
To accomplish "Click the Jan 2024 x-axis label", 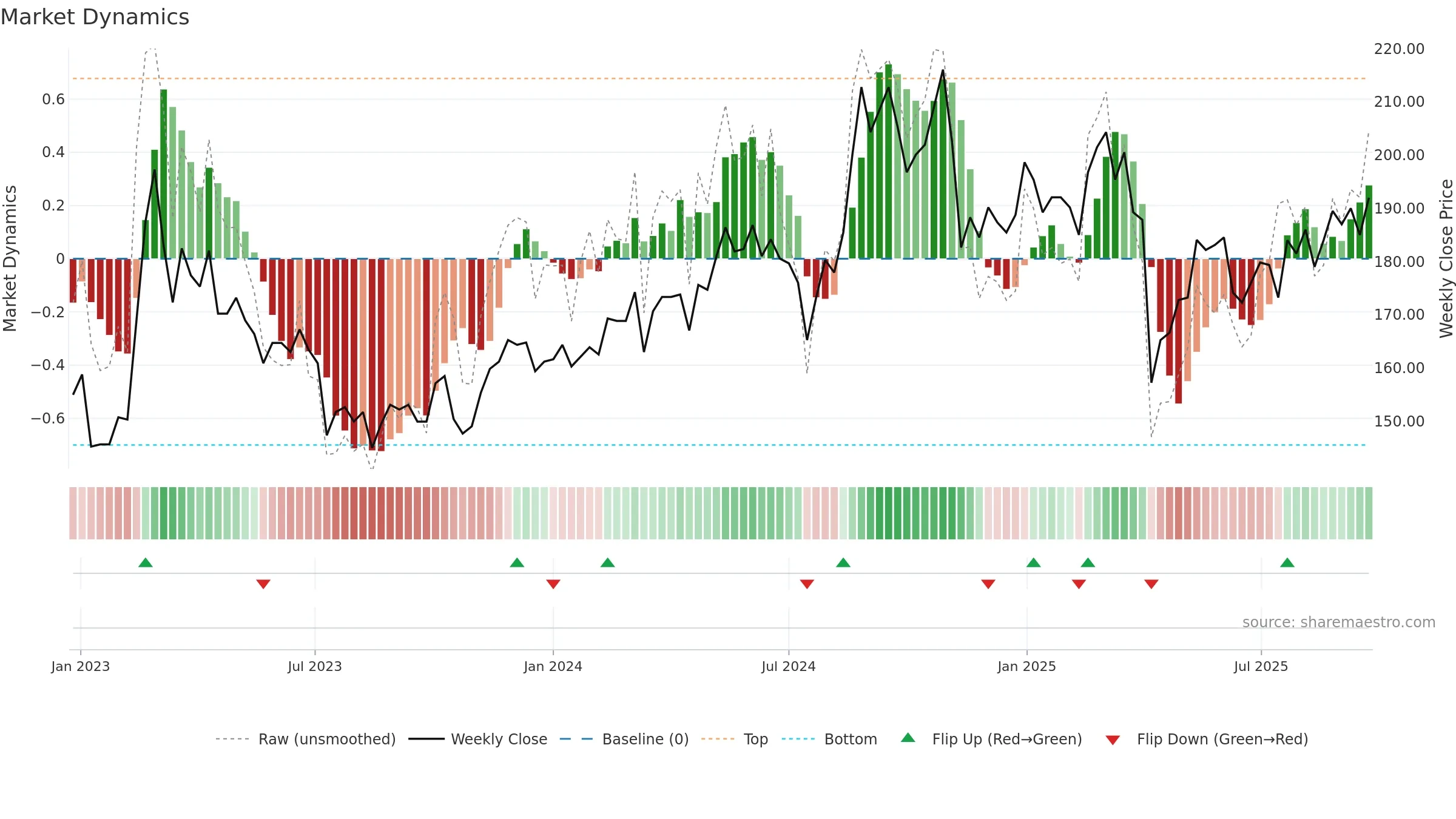I will tap(553, 666).
